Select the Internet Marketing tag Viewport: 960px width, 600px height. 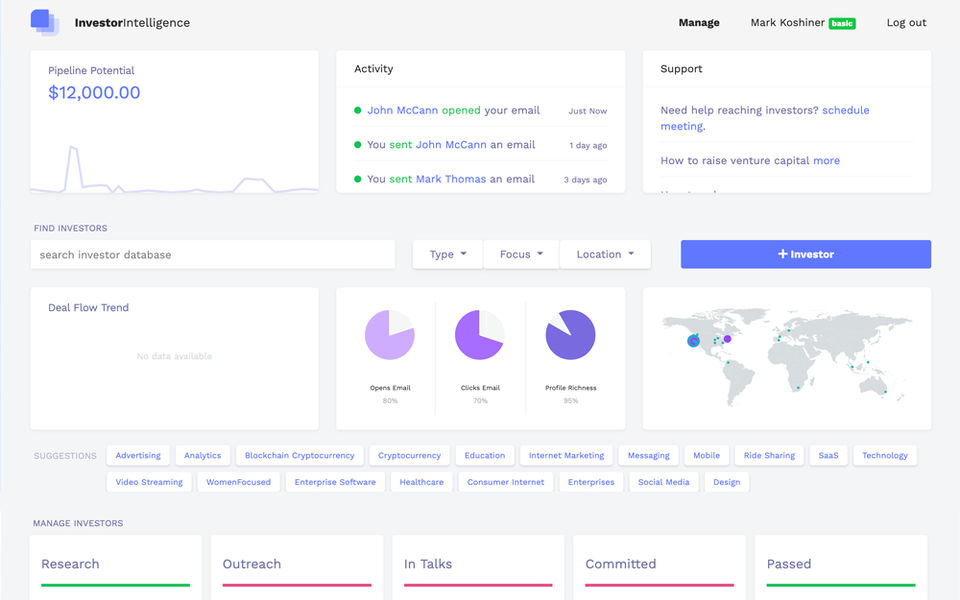[566, 456]
